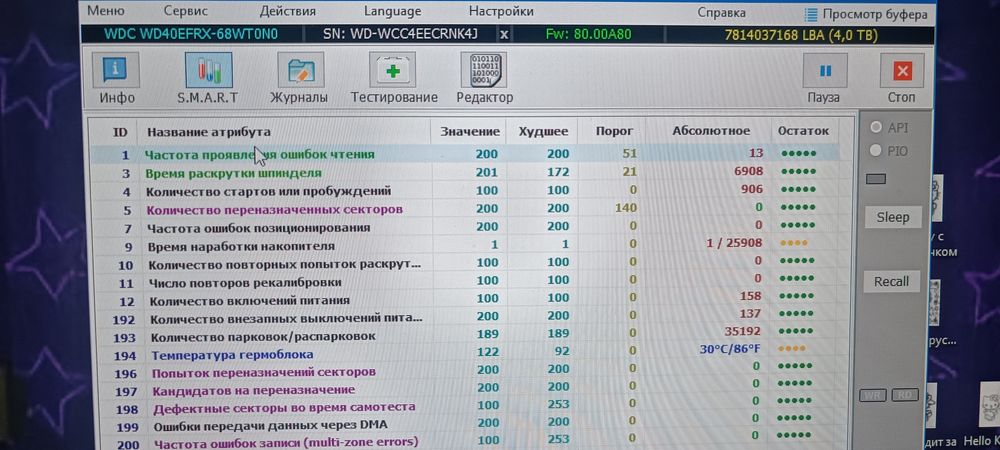Click the Просмотр буфера list icon

click(811, 13)
